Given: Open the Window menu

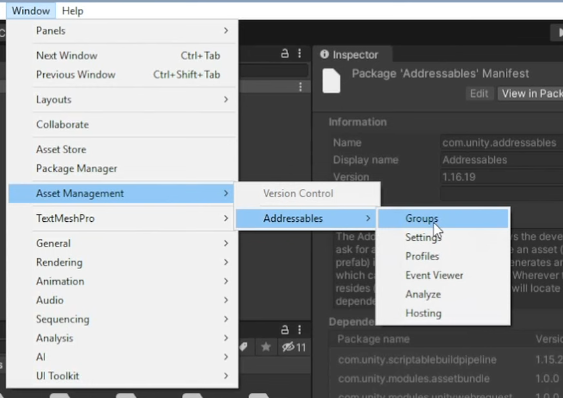Looking at the screenshot, I should 31,11.
